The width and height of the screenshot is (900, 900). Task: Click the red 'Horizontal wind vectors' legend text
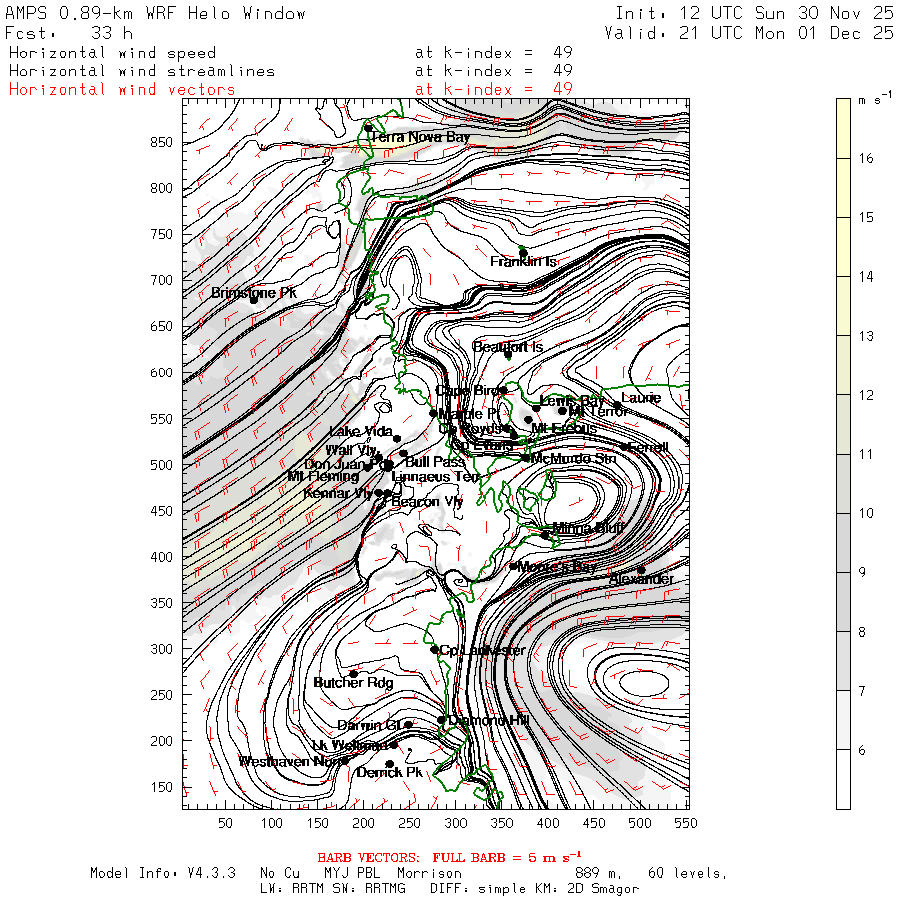(122, 90)
